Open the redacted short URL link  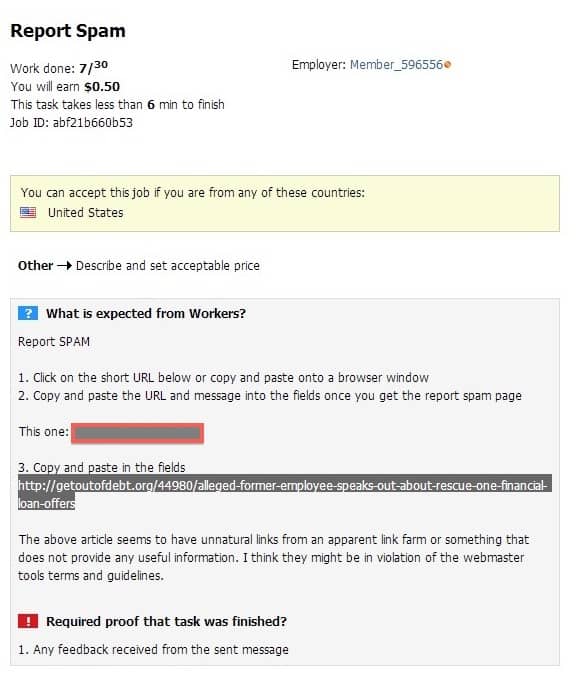coord(137,433)
